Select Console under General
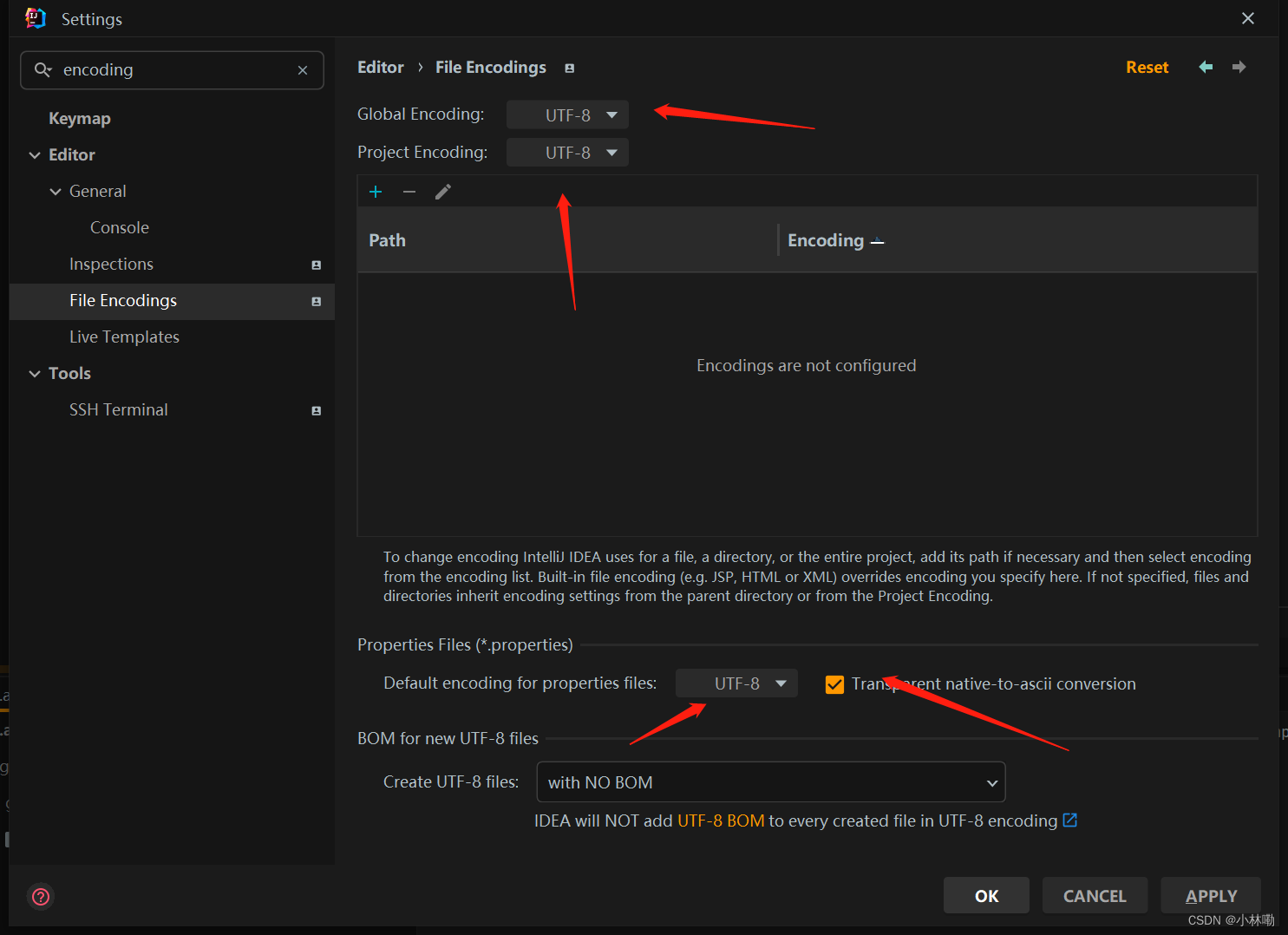This screenshot has width=1288, height=935. pos(120,227)
